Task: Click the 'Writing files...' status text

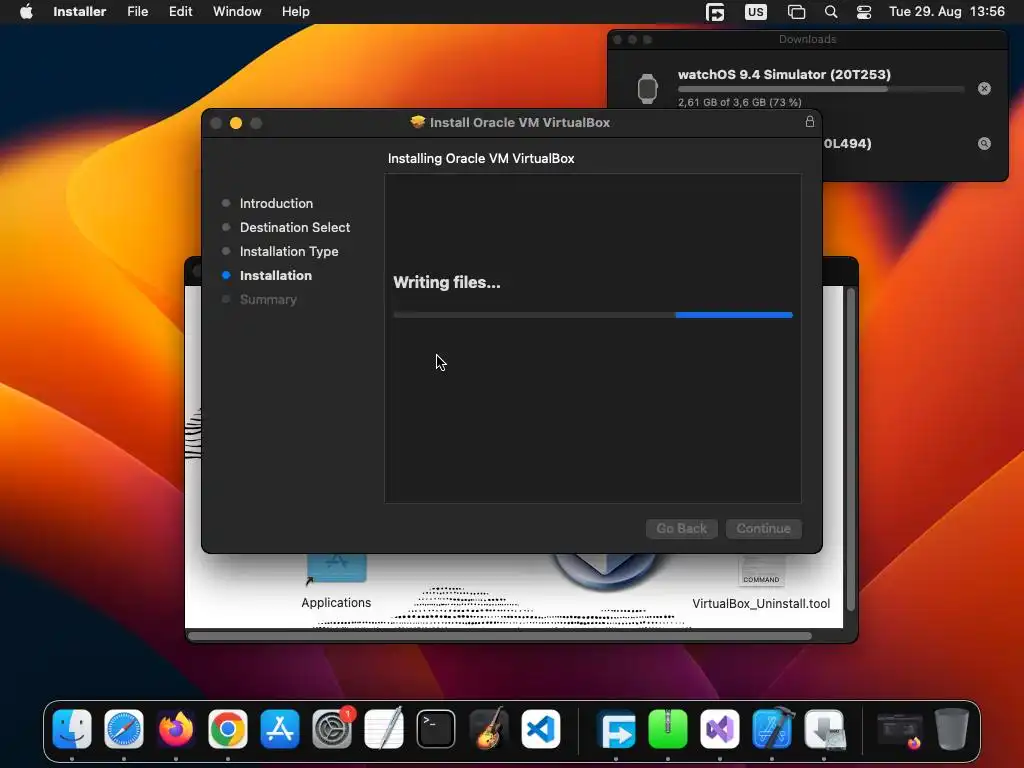Action: click(x=447, y=282)
